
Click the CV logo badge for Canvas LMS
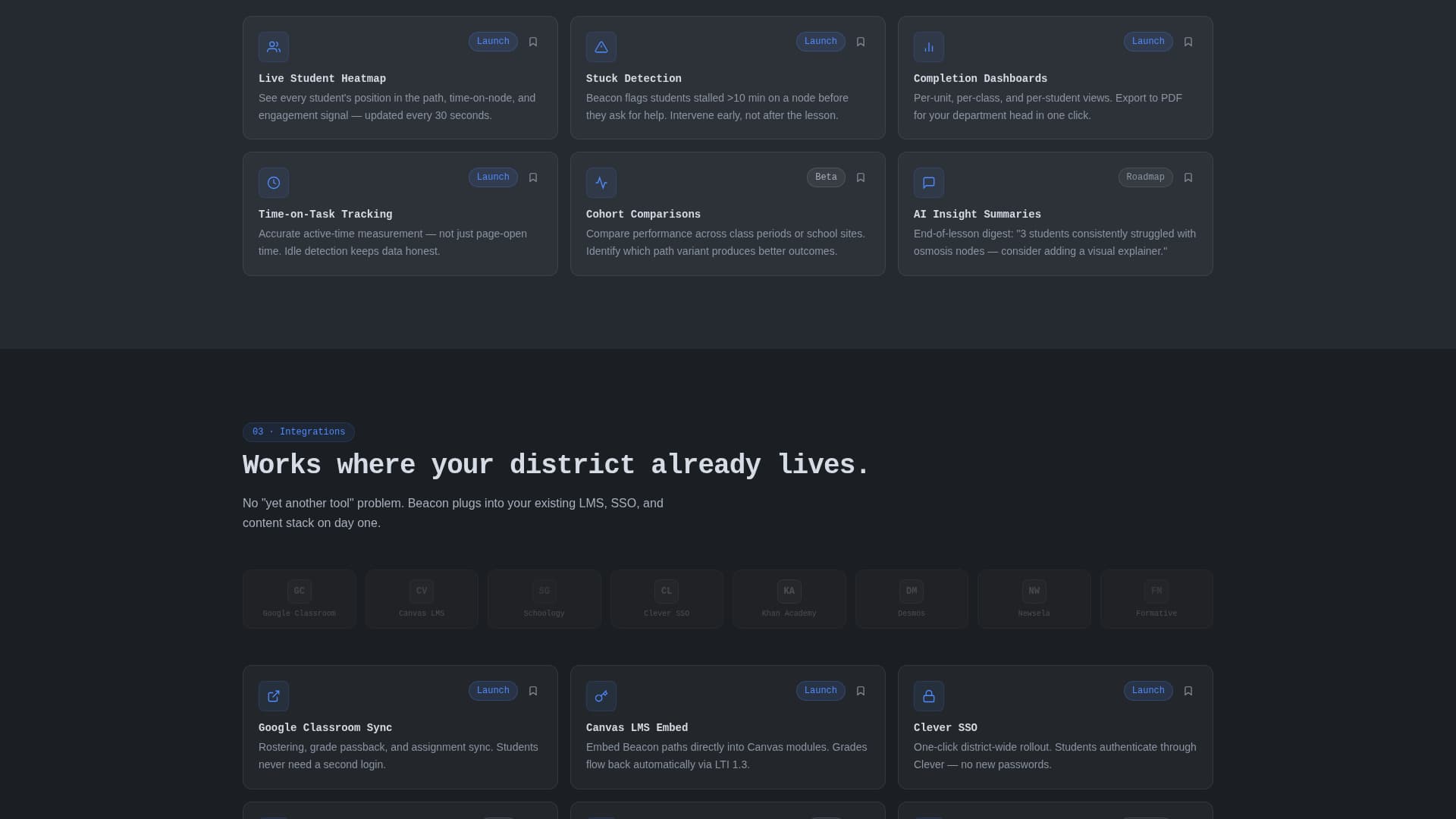(422, 591)
